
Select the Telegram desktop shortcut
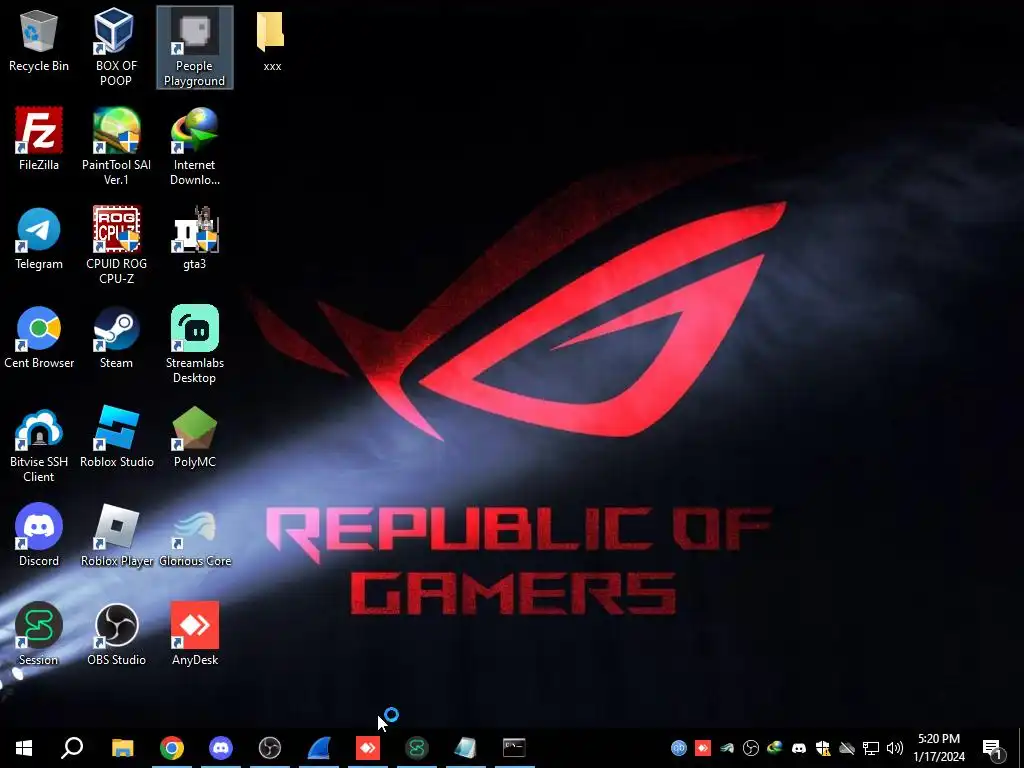39,238
